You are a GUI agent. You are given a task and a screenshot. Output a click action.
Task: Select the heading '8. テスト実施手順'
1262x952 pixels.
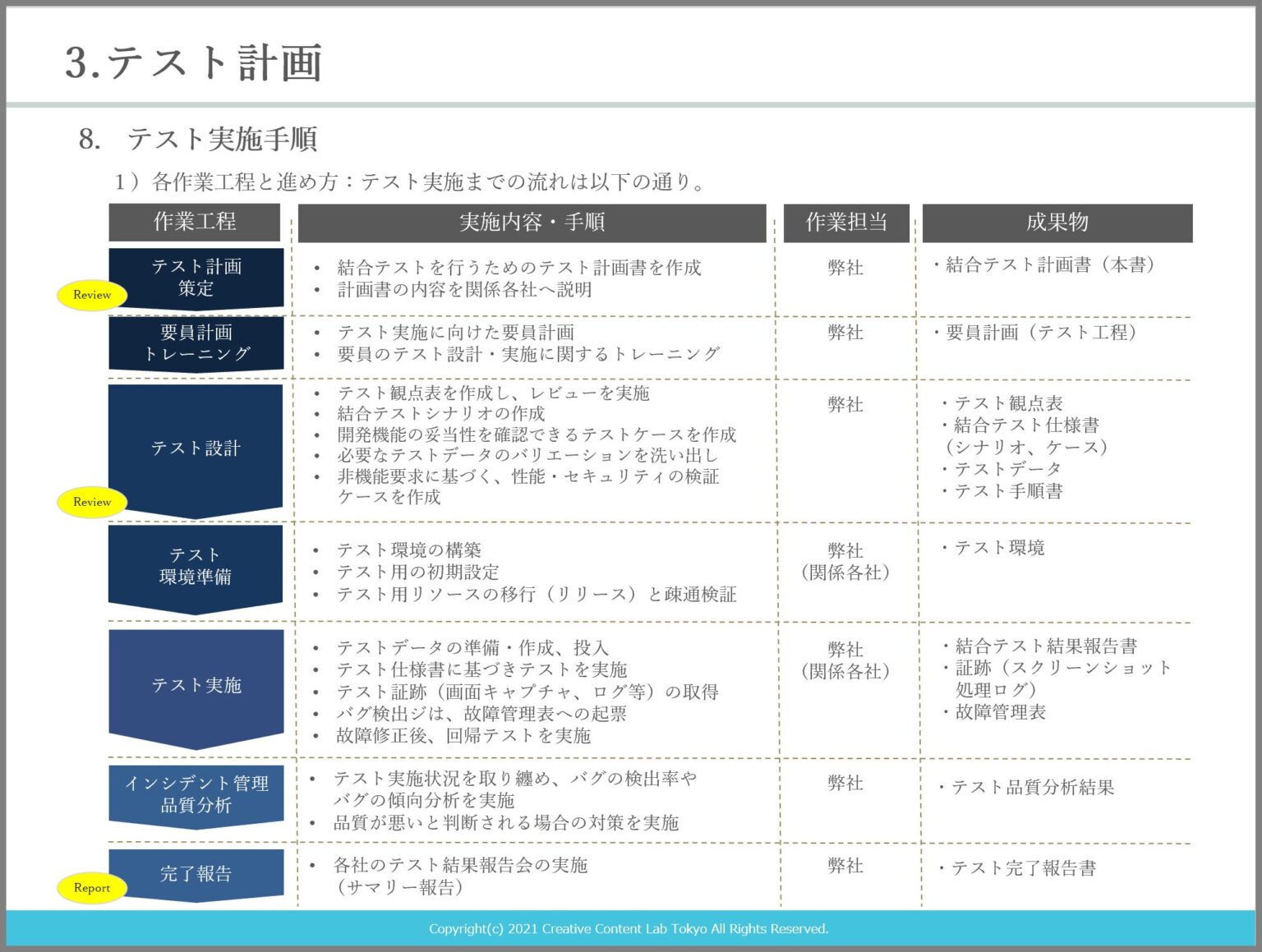click(x=198, y=139)
